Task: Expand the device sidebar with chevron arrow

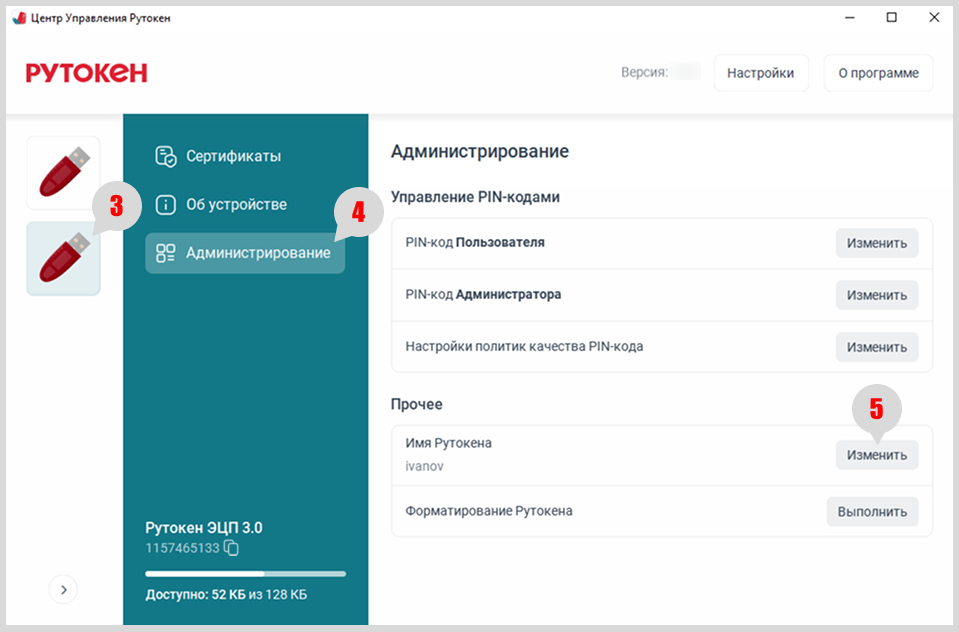Action: click(63, 590)
